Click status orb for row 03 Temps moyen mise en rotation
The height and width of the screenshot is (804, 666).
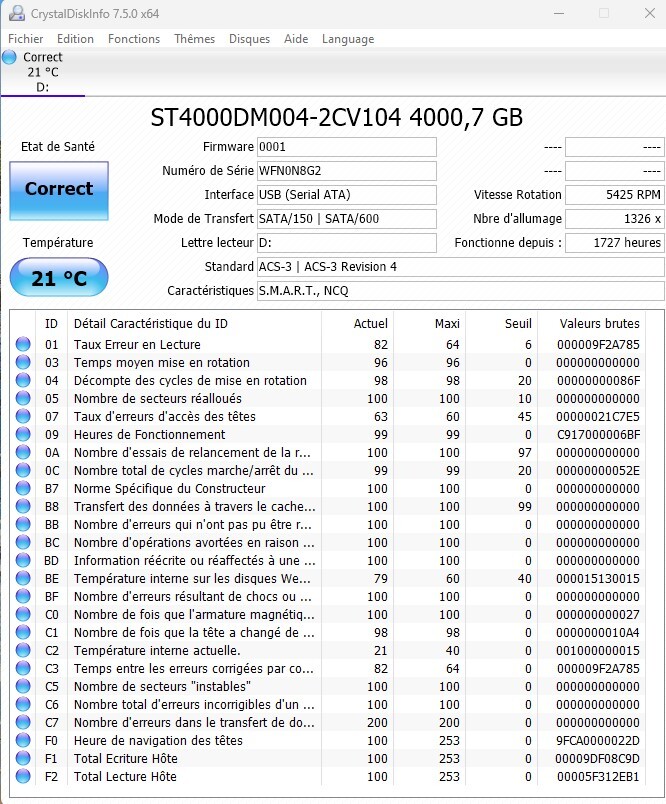point(23,362)
